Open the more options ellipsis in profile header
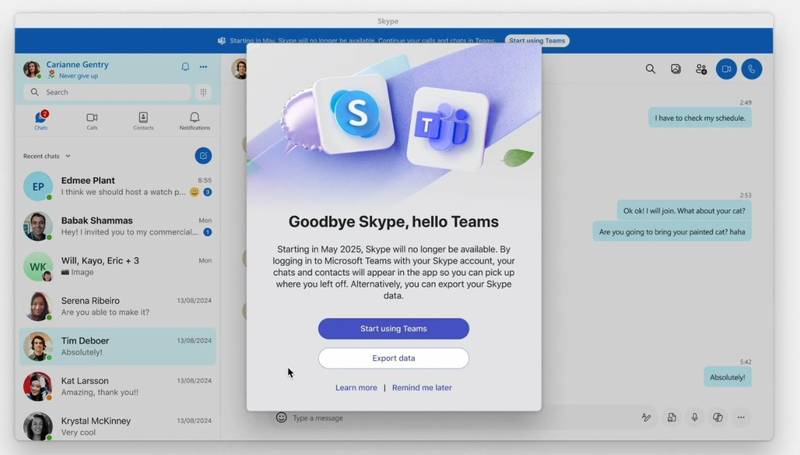 (x=204, y=67)
